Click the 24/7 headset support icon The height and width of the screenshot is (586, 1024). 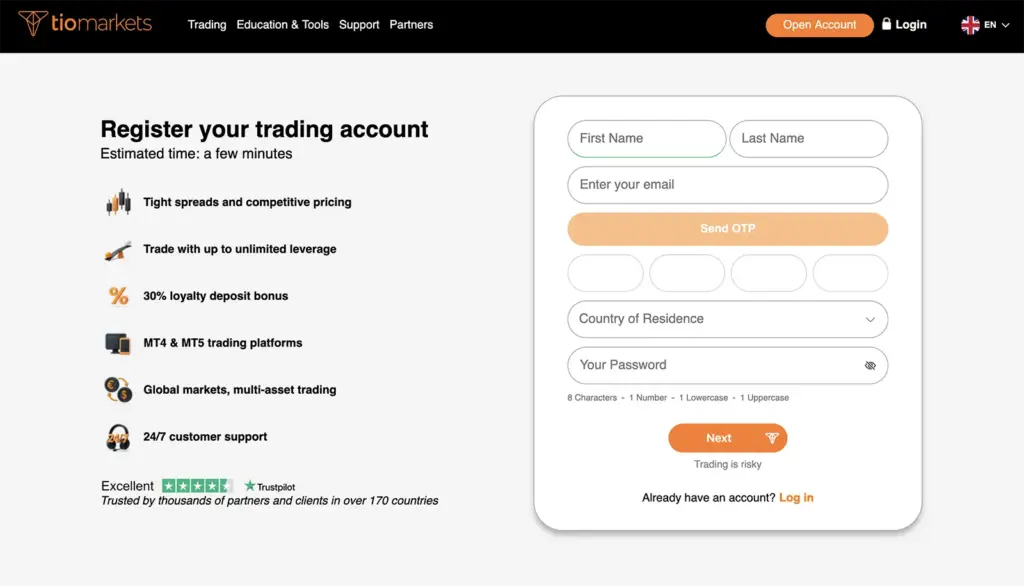click(x=117, y=437)
